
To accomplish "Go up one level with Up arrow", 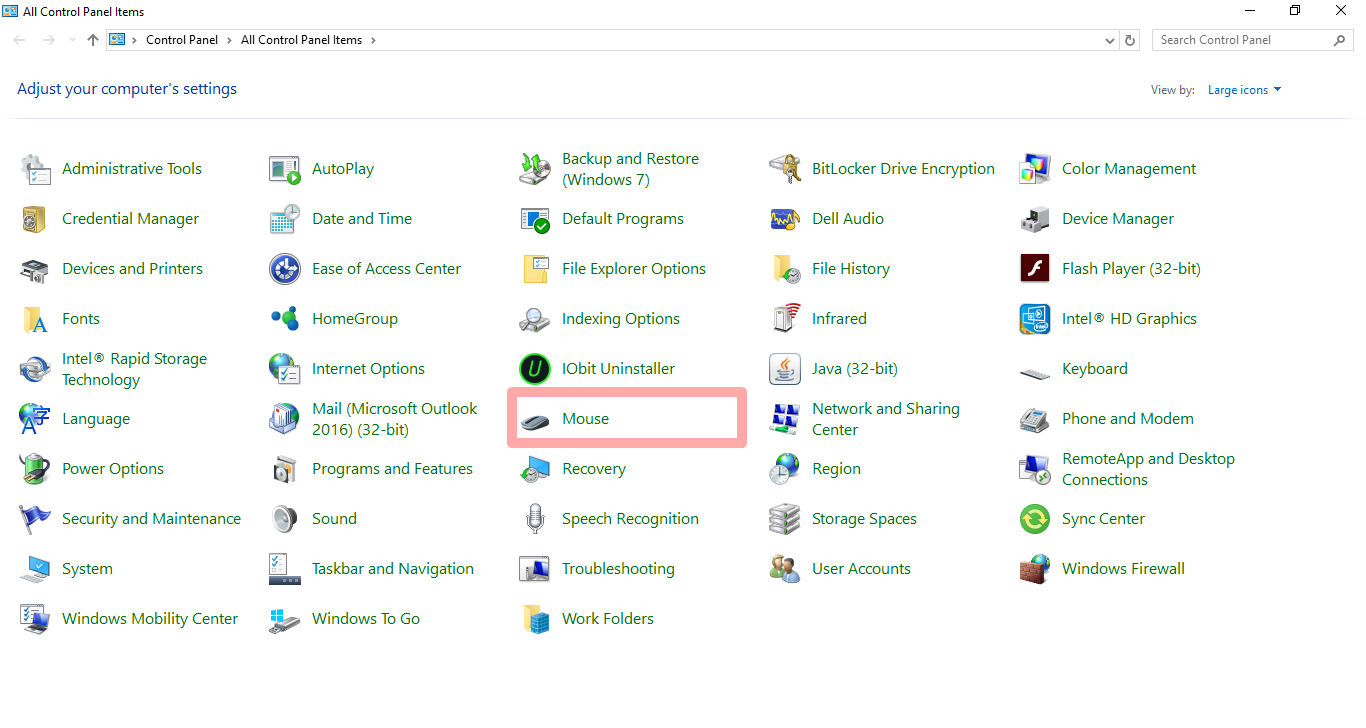I will tap(93, 40).
